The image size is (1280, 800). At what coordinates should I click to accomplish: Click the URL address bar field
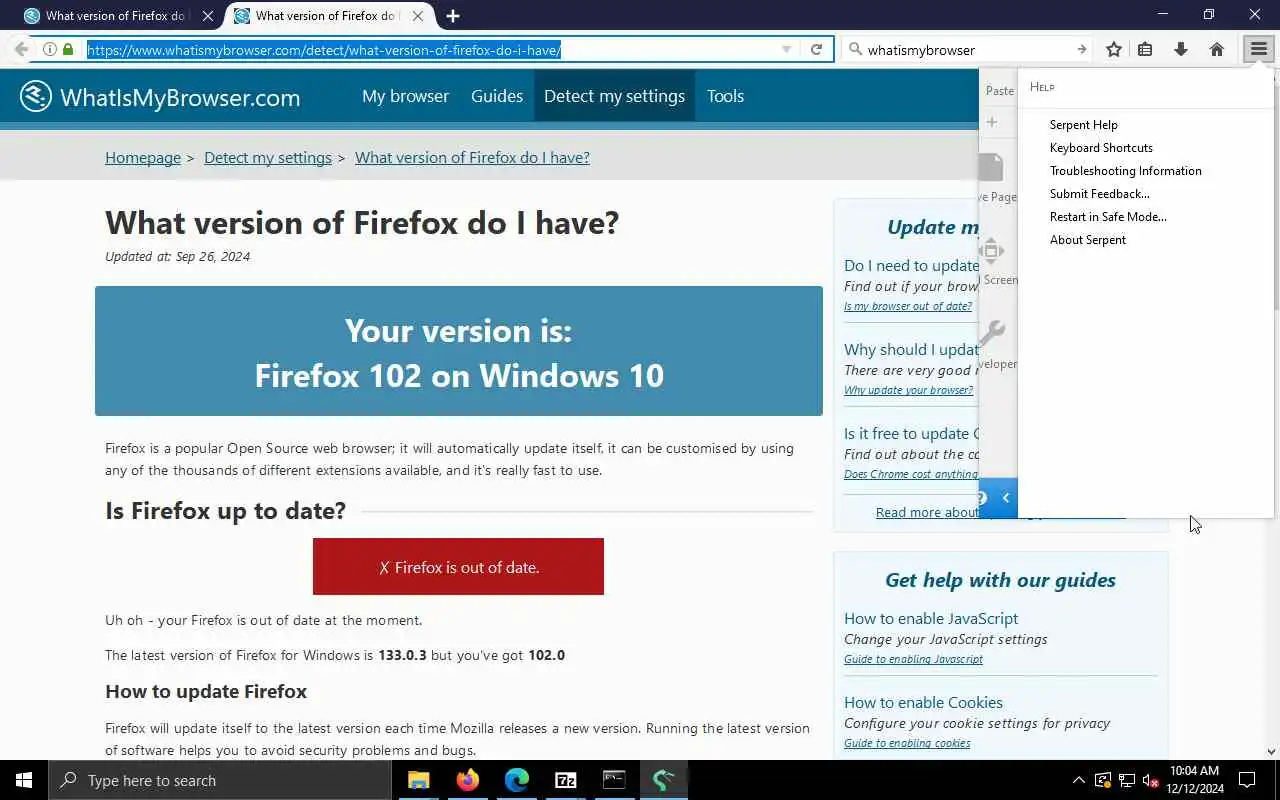[430, 49]
